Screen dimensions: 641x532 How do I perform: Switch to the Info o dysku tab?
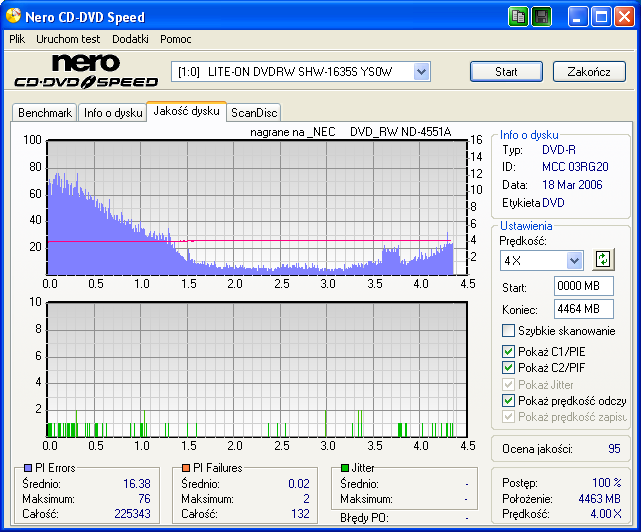(113, 112)
